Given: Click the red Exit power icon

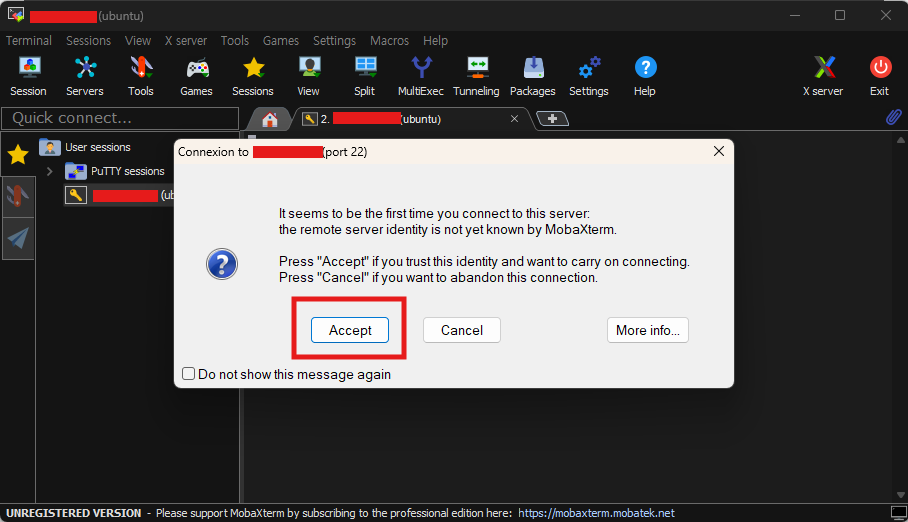Looking at the screenshot, I should tap(880, 76).
